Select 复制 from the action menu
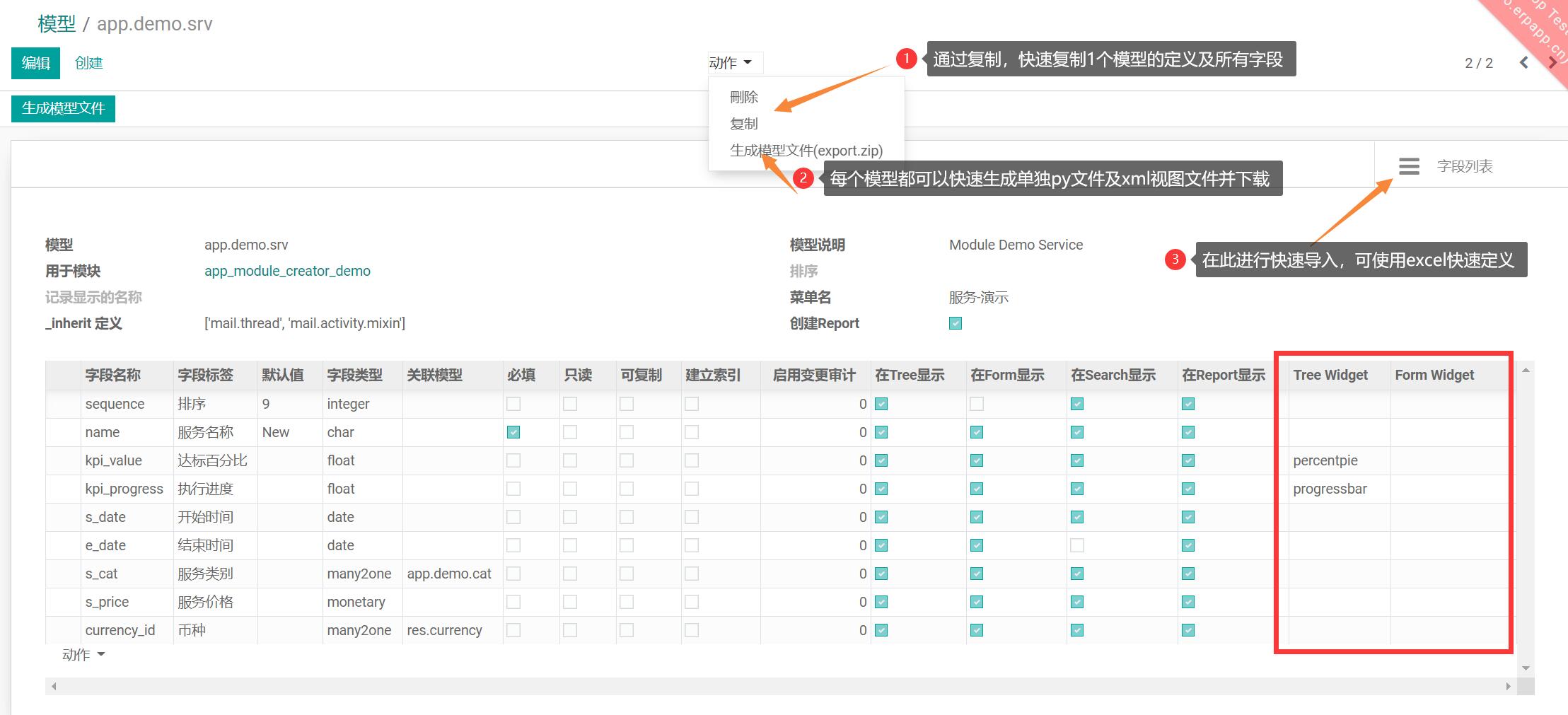Viewport: 1568px width, 715px height. 743,124
